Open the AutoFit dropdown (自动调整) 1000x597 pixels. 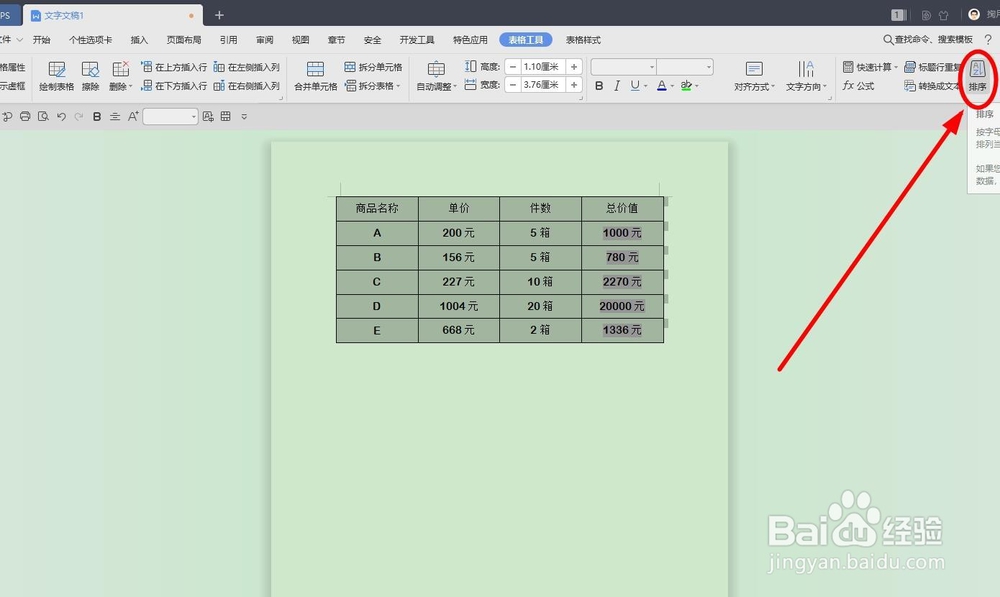[x=436, y=84]
